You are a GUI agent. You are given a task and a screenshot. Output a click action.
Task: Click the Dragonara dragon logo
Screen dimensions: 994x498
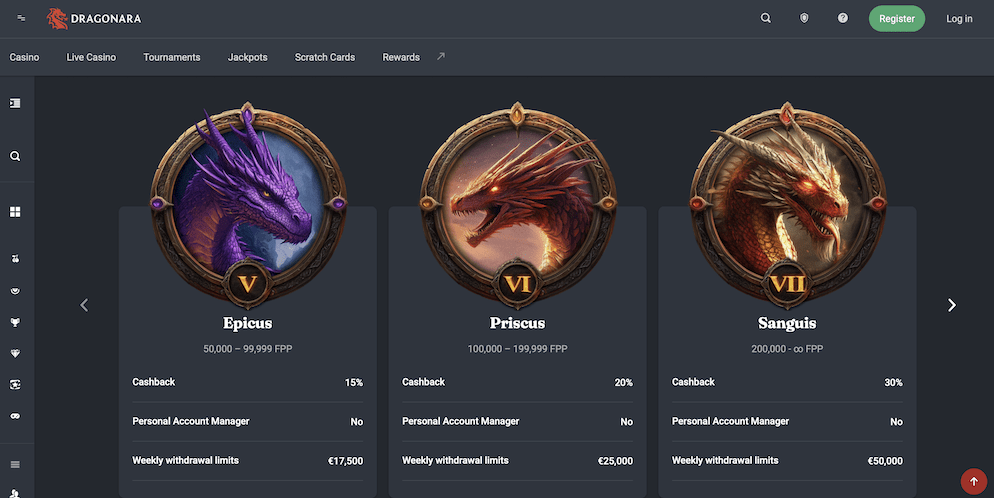(57, 18)
